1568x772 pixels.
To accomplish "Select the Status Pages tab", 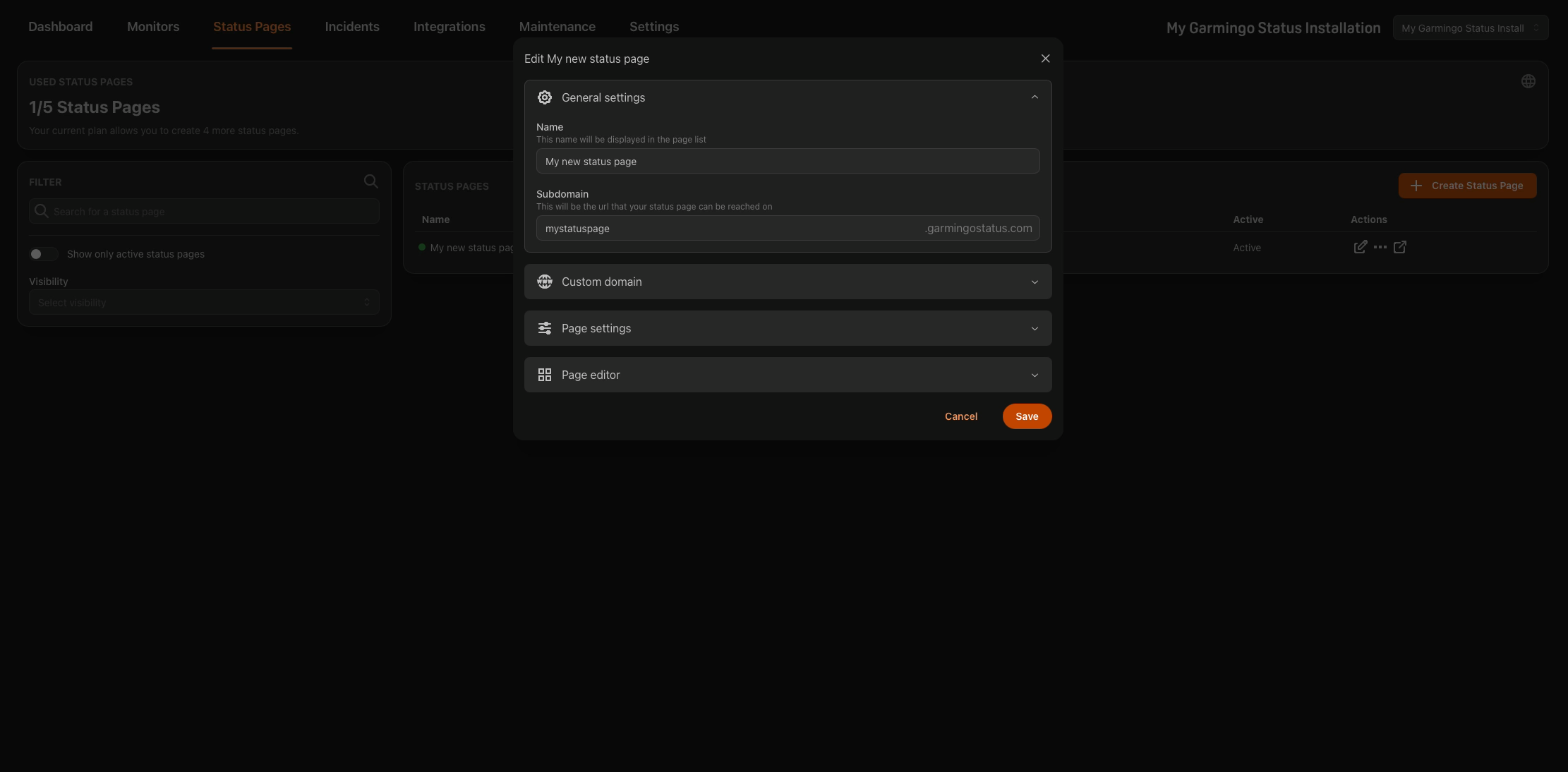I will (252, 27).
